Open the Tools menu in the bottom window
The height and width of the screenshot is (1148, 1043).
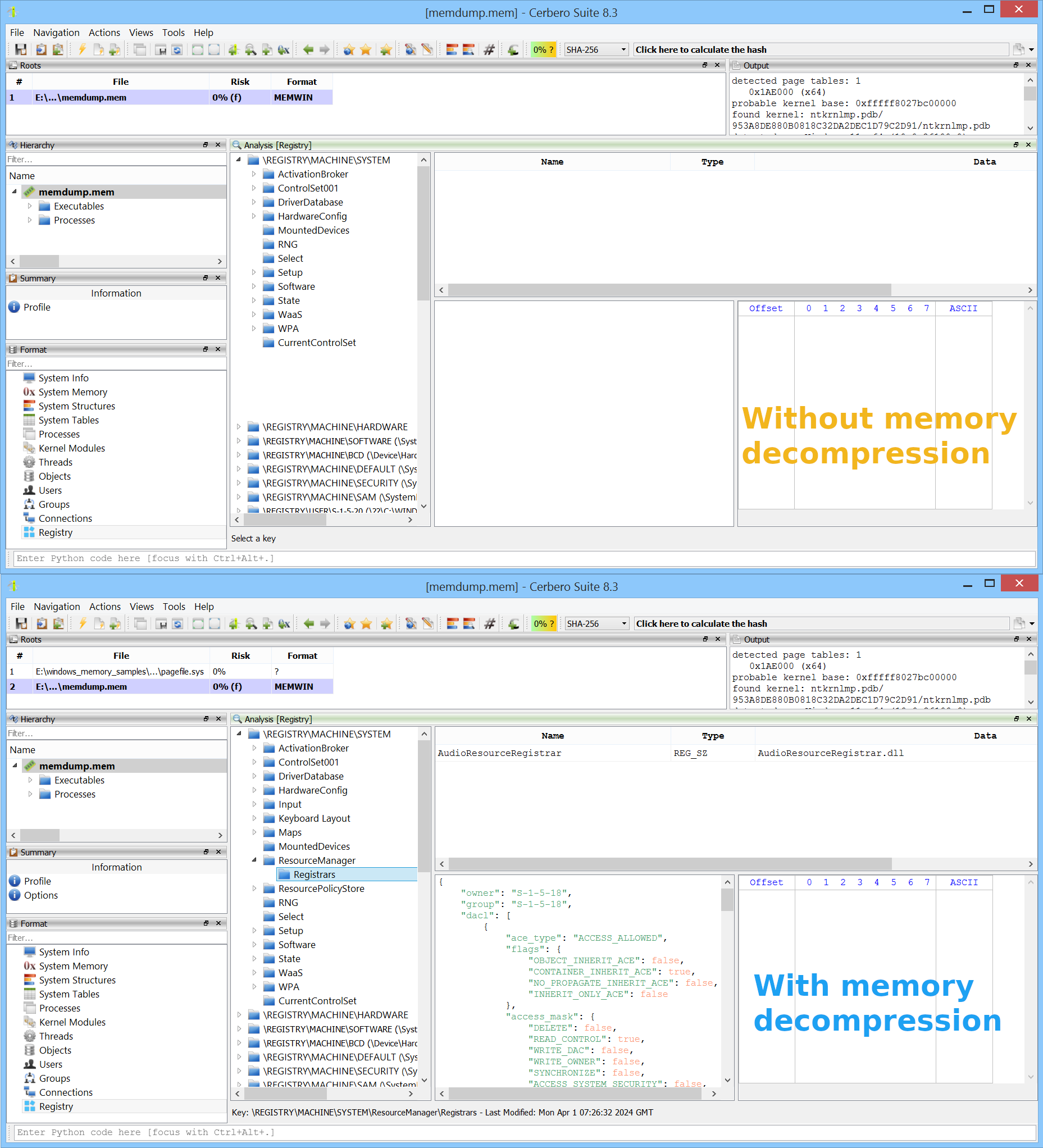[174, 607]
